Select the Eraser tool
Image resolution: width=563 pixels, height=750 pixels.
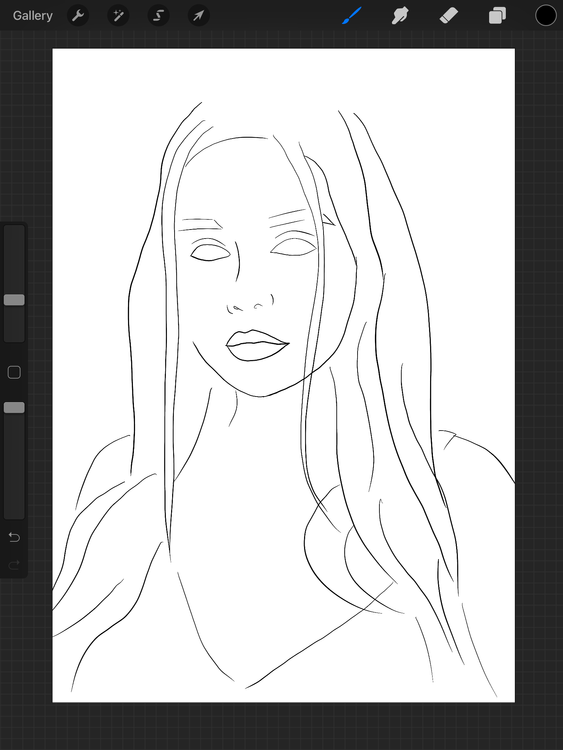449,16
